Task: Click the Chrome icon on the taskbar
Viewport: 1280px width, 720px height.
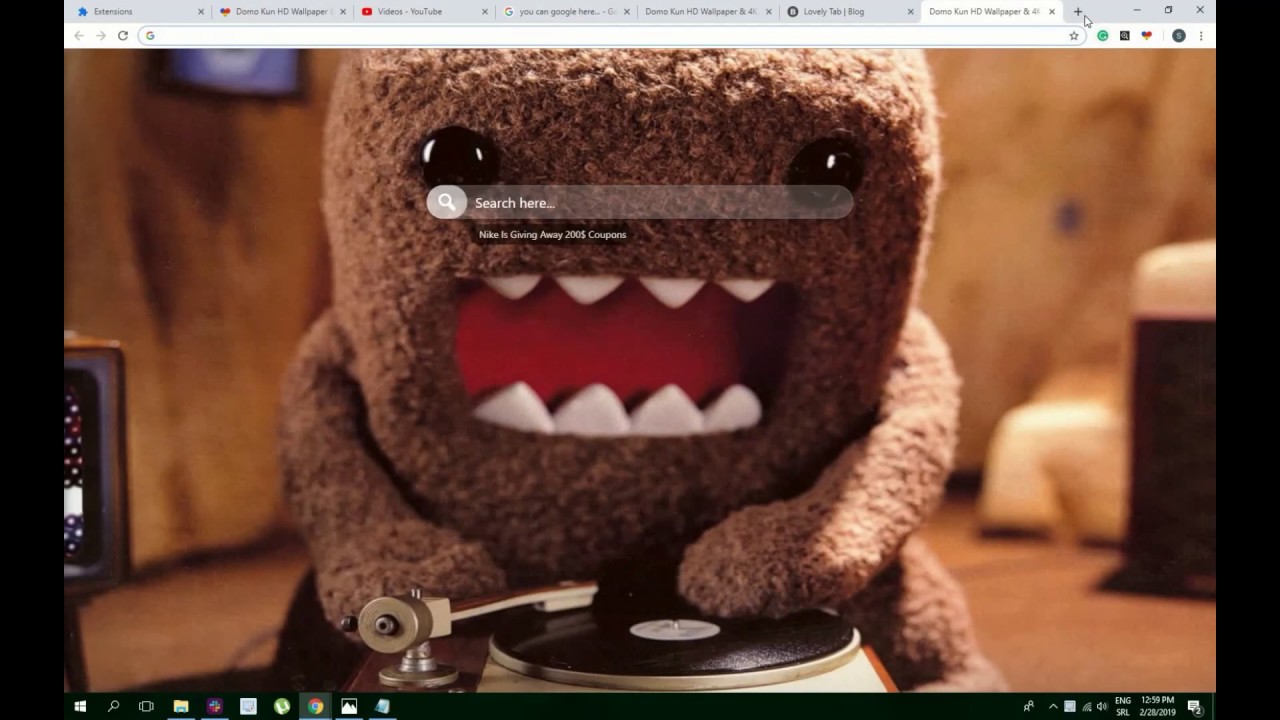Action: (315, 707)
